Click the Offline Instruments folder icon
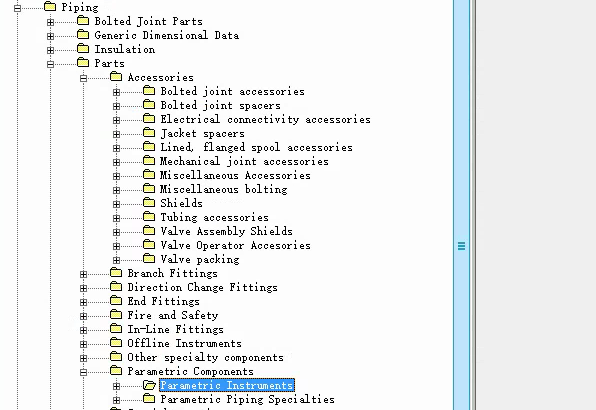596x410 pixels. (x=116, y=343)
